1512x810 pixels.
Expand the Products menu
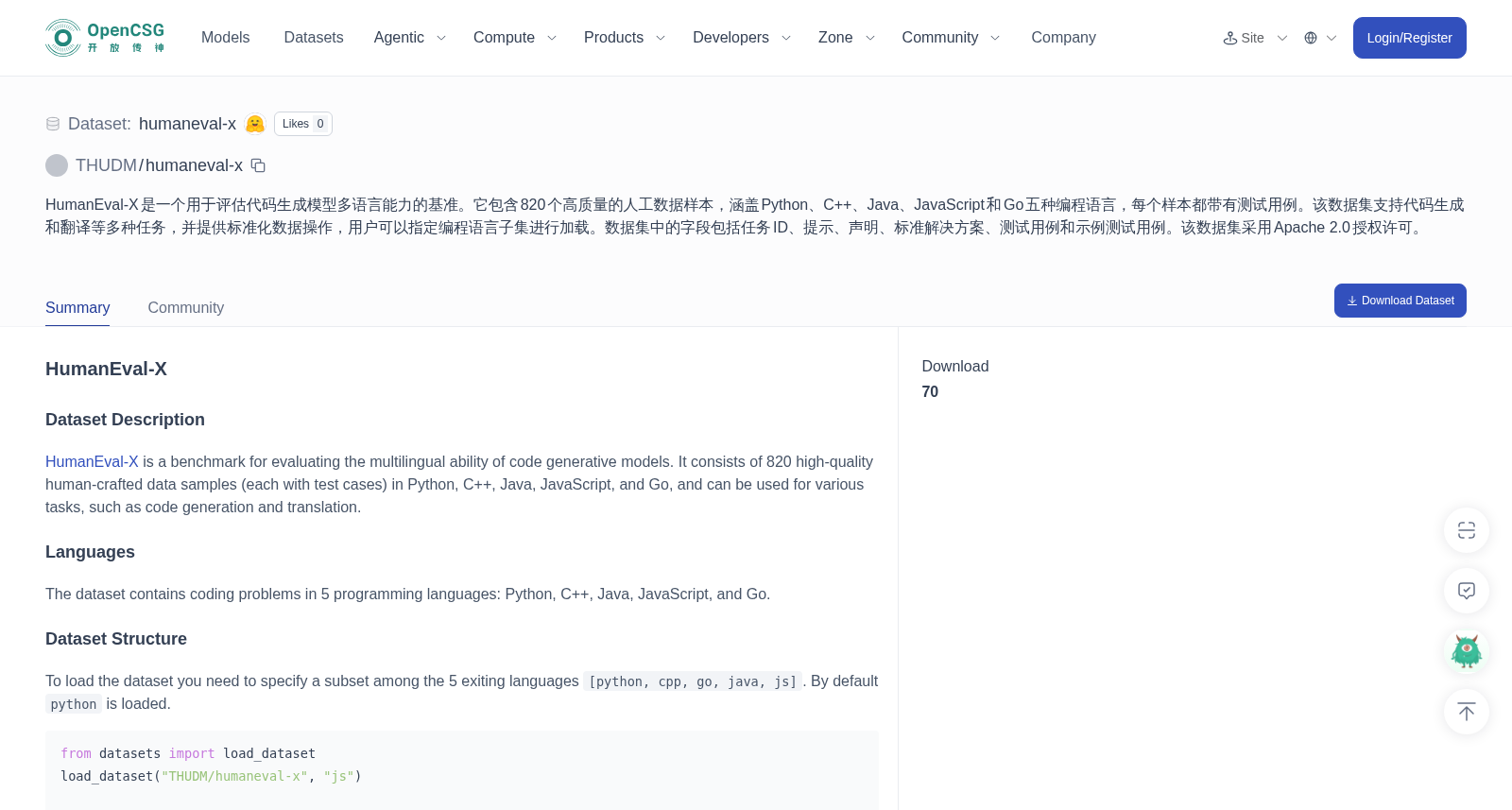point(624,38)
